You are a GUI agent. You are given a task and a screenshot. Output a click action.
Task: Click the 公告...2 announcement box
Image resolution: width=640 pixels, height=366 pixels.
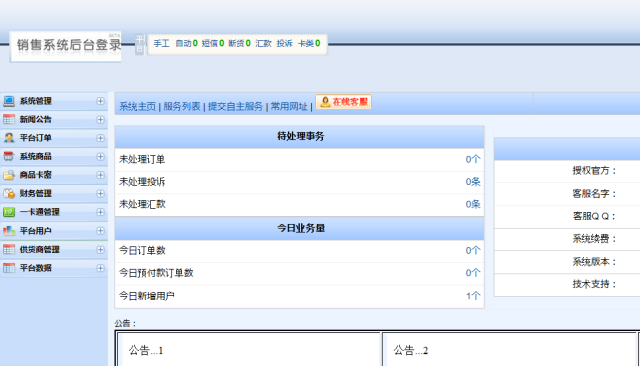(509, 350)
